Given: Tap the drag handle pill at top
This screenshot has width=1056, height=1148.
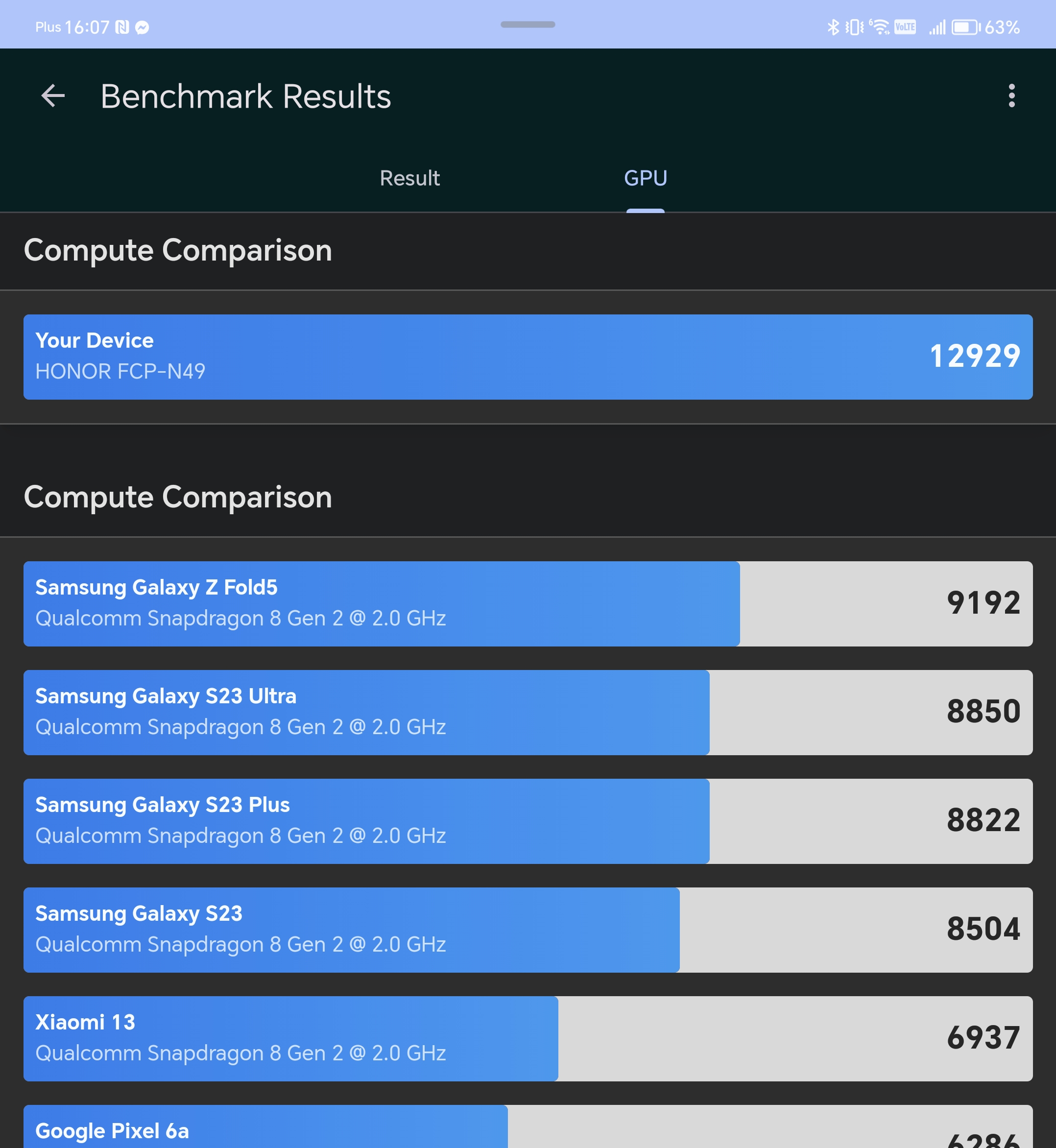Looking at the screenshot, I should (528, 24).
